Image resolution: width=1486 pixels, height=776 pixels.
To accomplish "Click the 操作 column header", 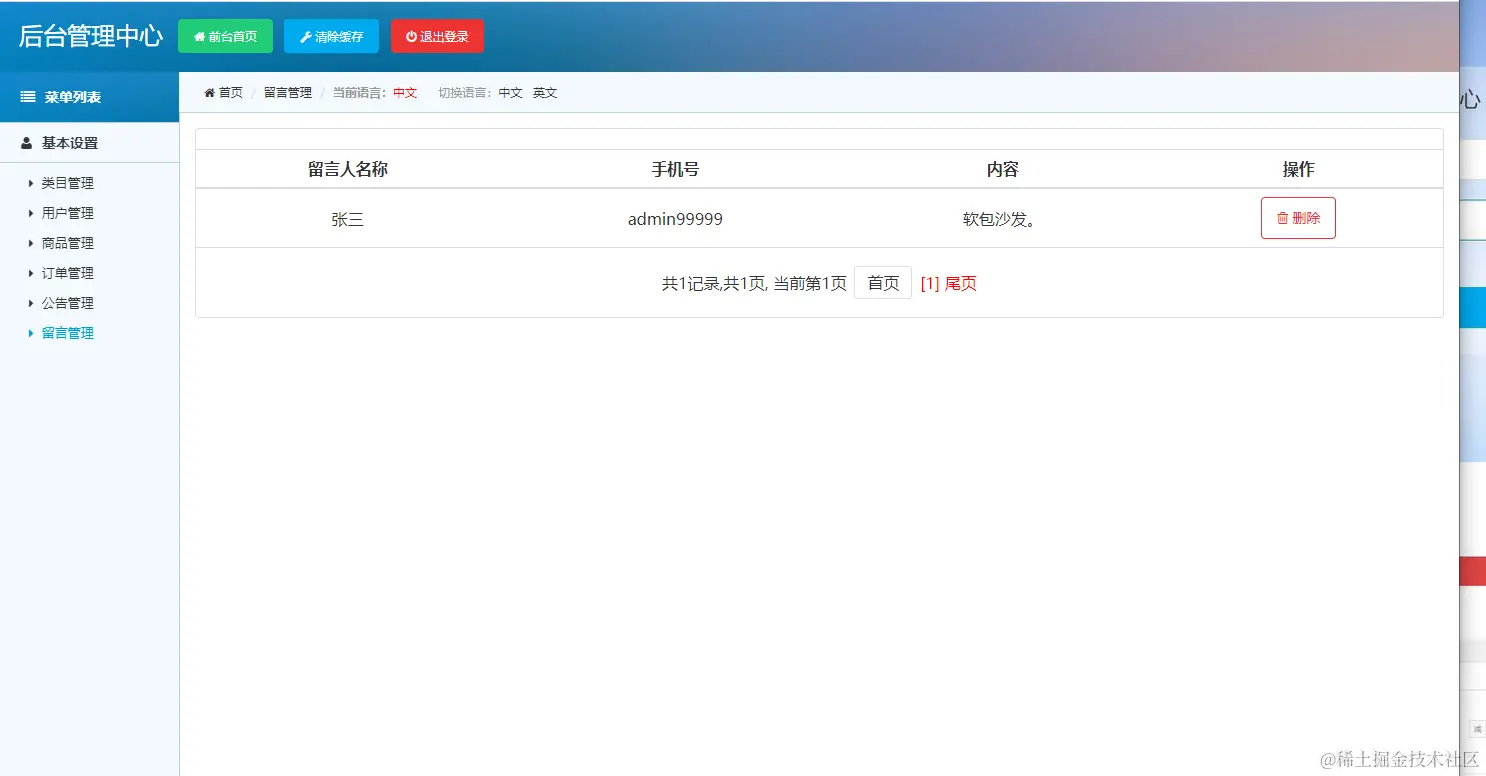I will click(x=1298, y=170).
